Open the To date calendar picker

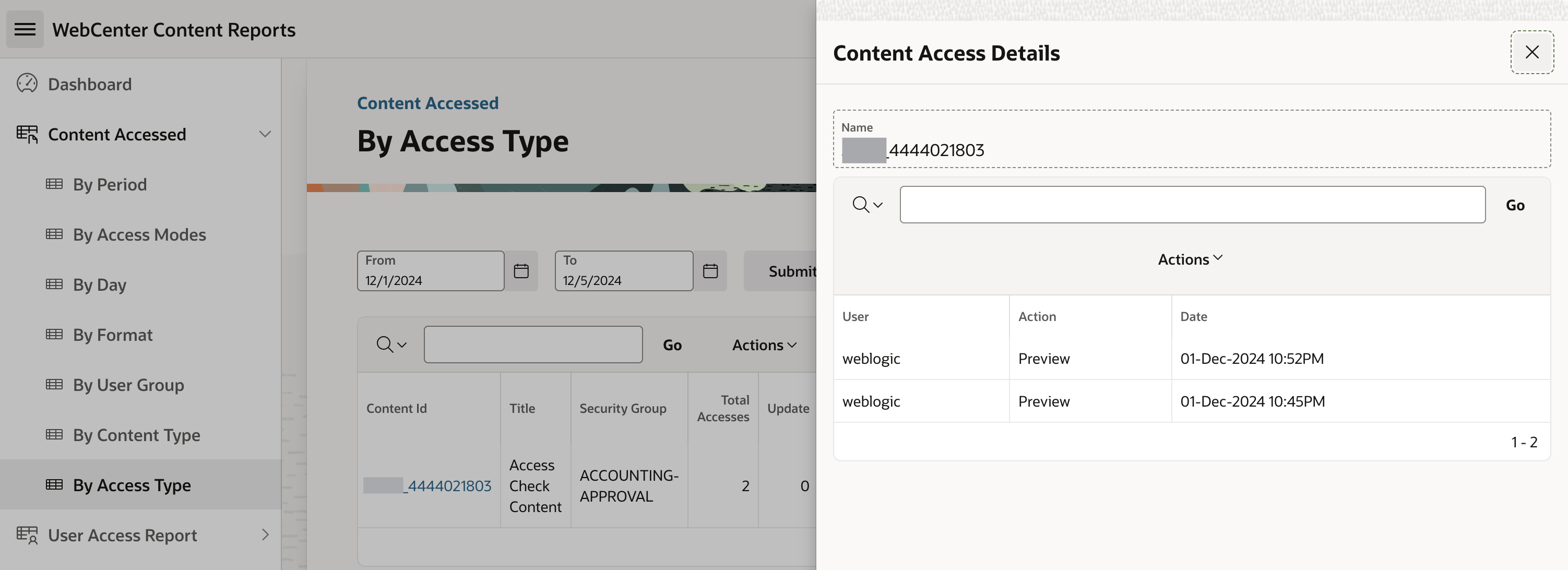pyautogui.click(x=710, y=271)
